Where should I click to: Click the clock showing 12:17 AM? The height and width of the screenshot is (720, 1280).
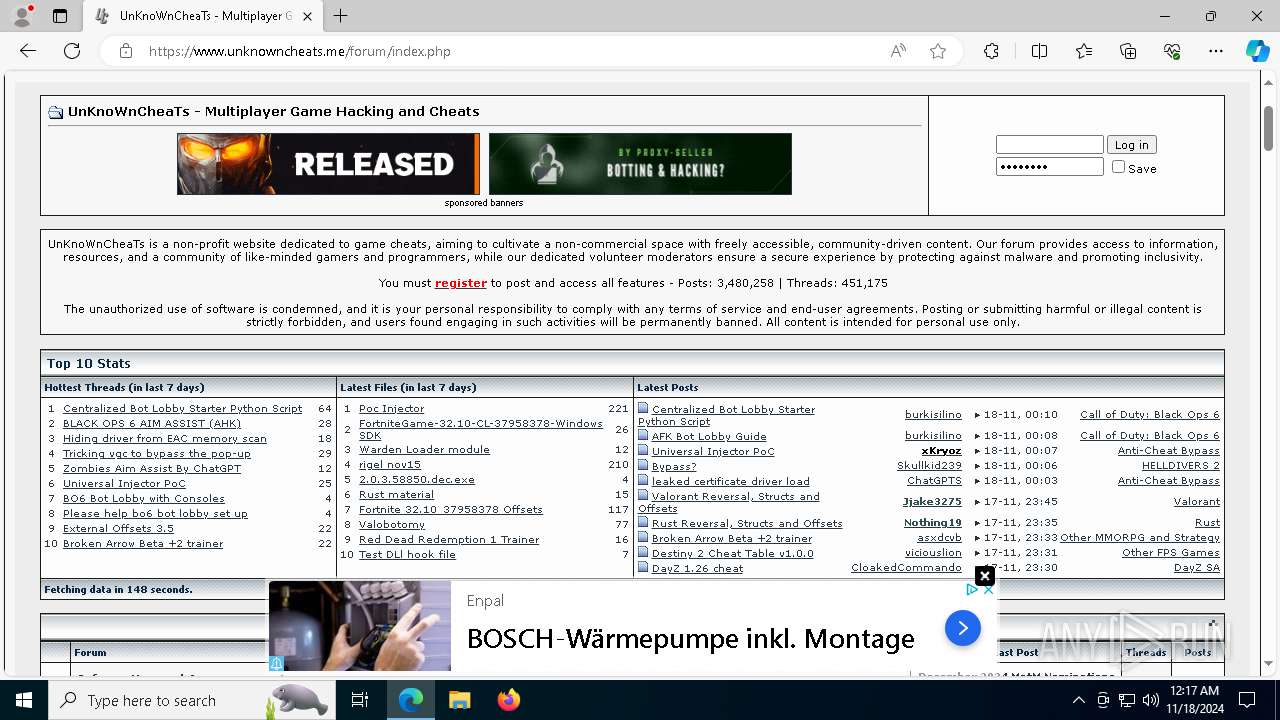[x=1194, y=691]
